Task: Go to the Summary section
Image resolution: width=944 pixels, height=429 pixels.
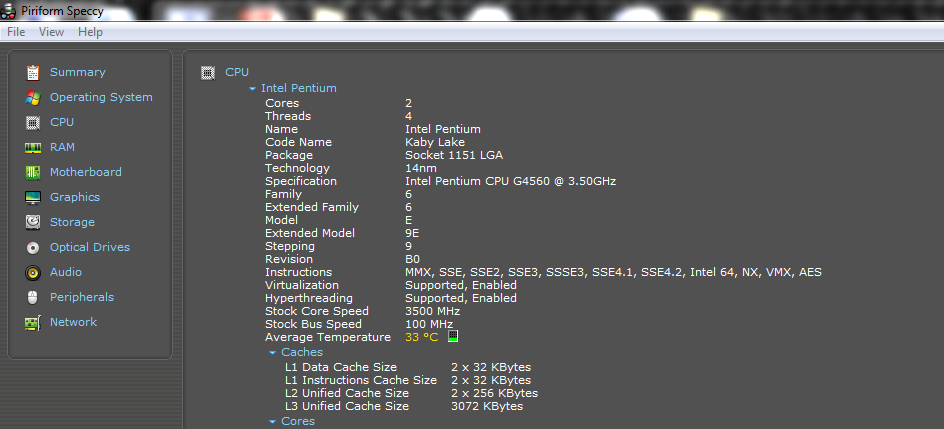Action: (78, 72)
